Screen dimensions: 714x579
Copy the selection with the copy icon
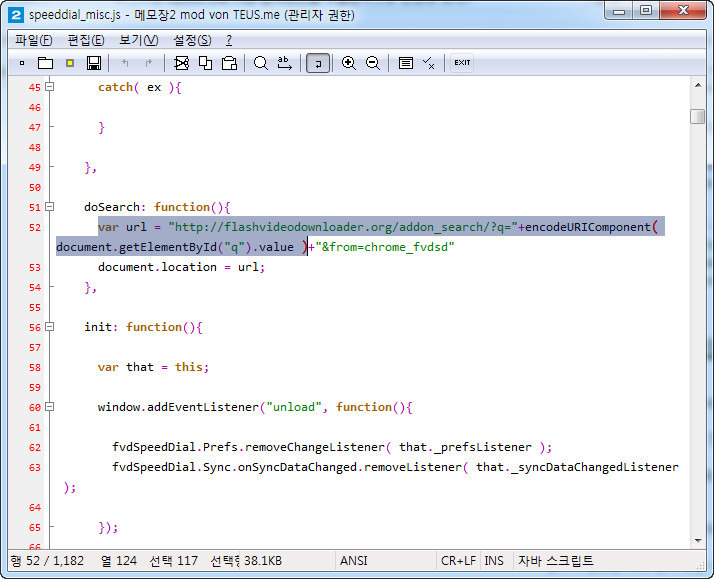tap(205, 63)
